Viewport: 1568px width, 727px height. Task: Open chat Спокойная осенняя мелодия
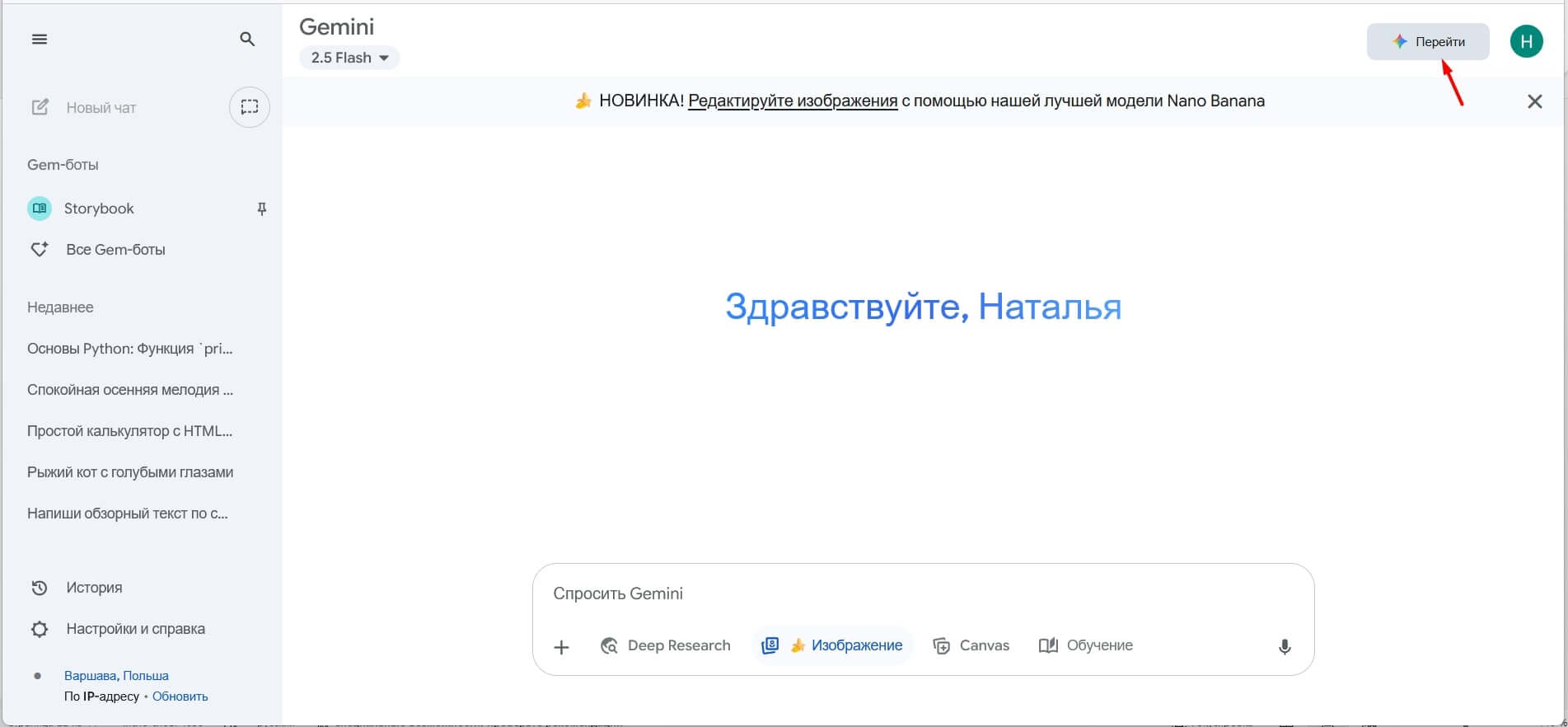coord(130,390)
